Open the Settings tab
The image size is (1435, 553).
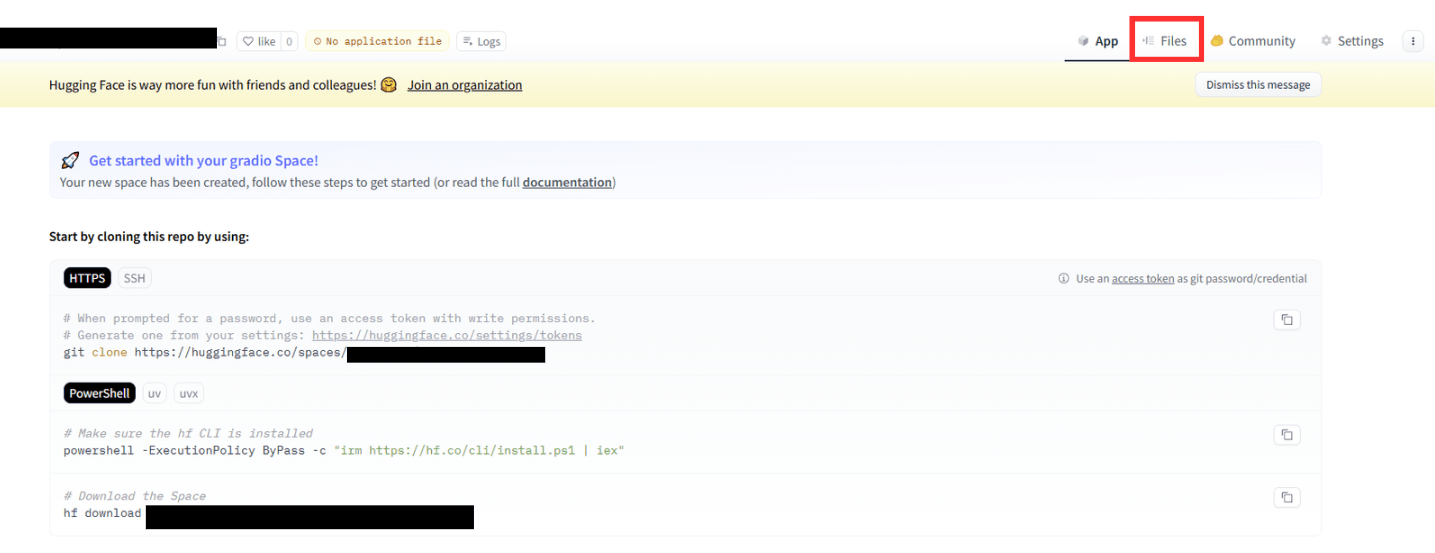(x=1352, y=41)
